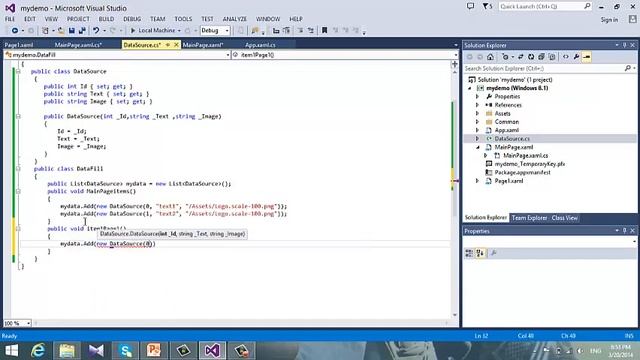
Task: Click the Quick Launch search field
Action: pyautogui.click(x=544, y=7)
